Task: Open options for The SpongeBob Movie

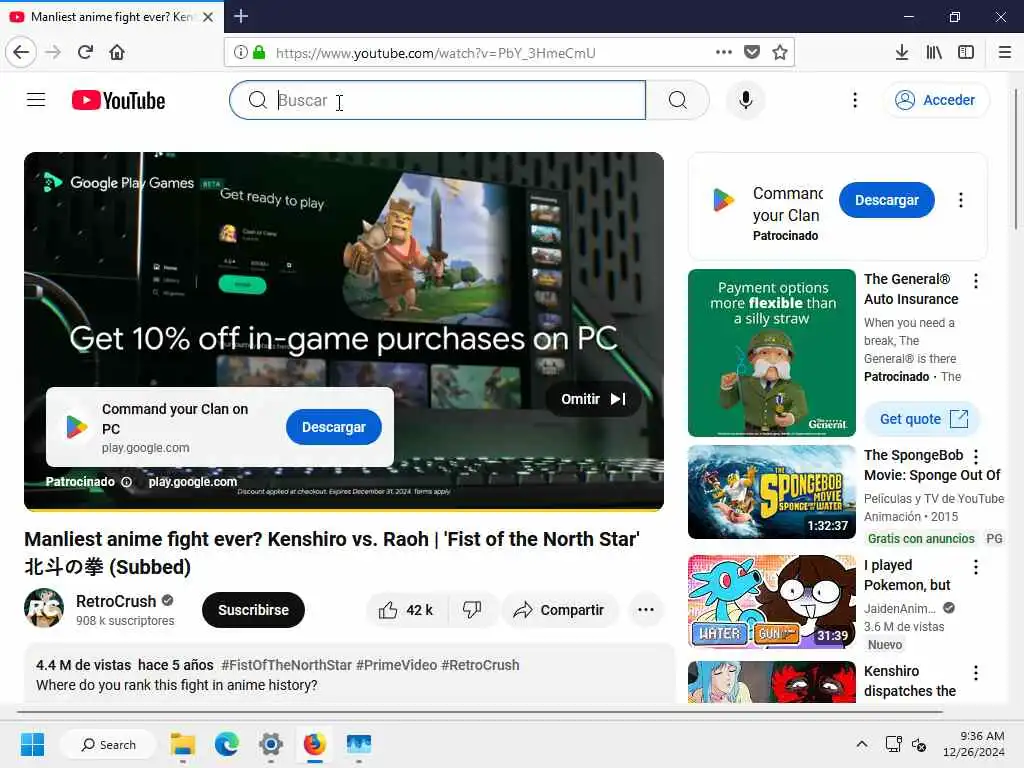Action: [976, 456]
